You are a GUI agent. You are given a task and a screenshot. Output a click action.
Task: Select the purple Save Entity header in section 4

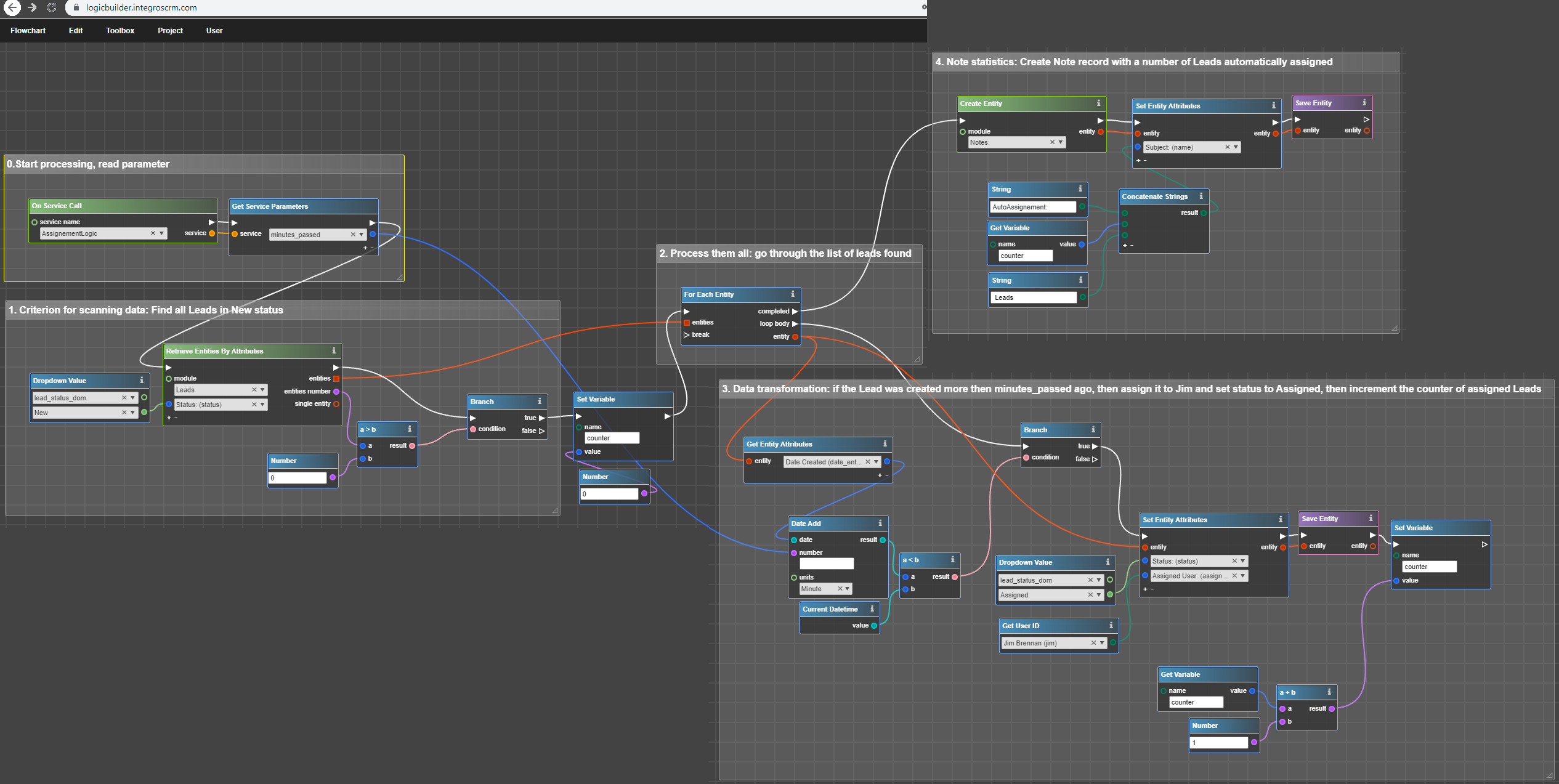(x=1332, y=103)
